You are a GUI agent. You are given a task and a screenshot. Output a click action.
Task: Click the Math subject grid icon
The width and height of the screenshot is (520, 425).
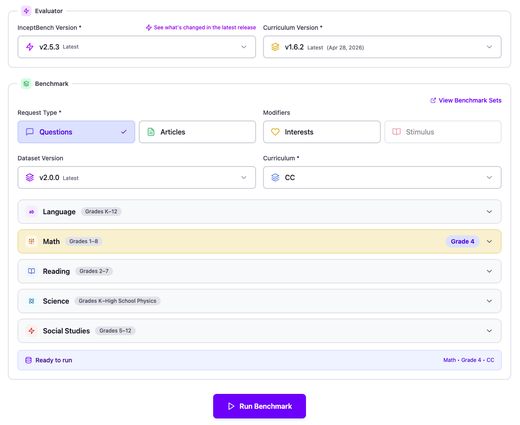[32, 241]
